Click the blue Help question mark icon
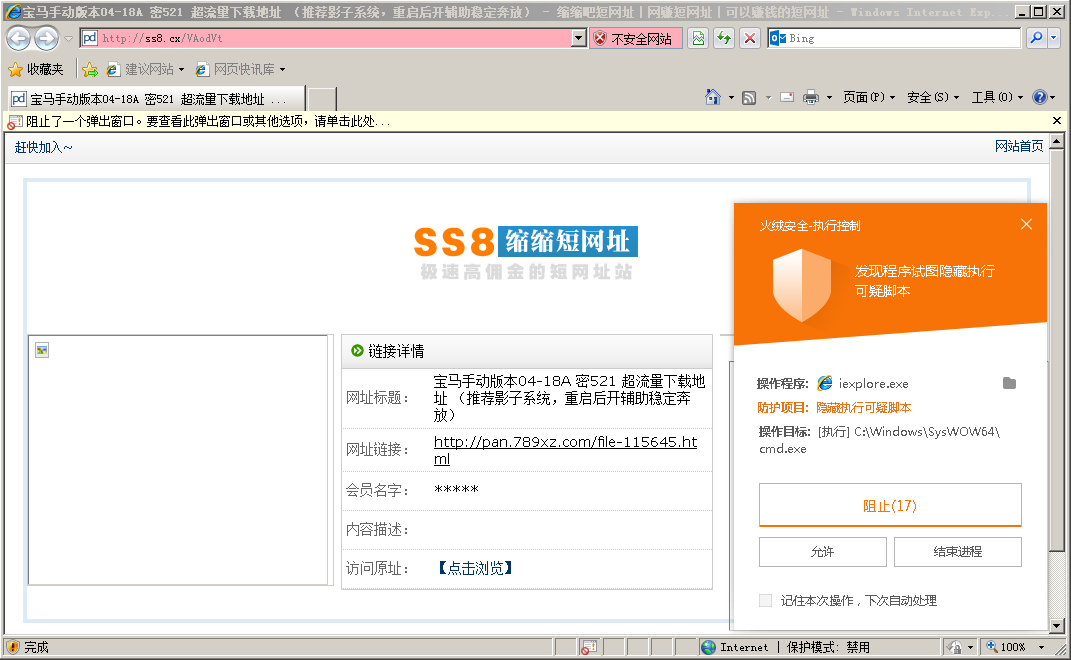The width and height of the screenshot is (1071, 660). [1040, 97]
